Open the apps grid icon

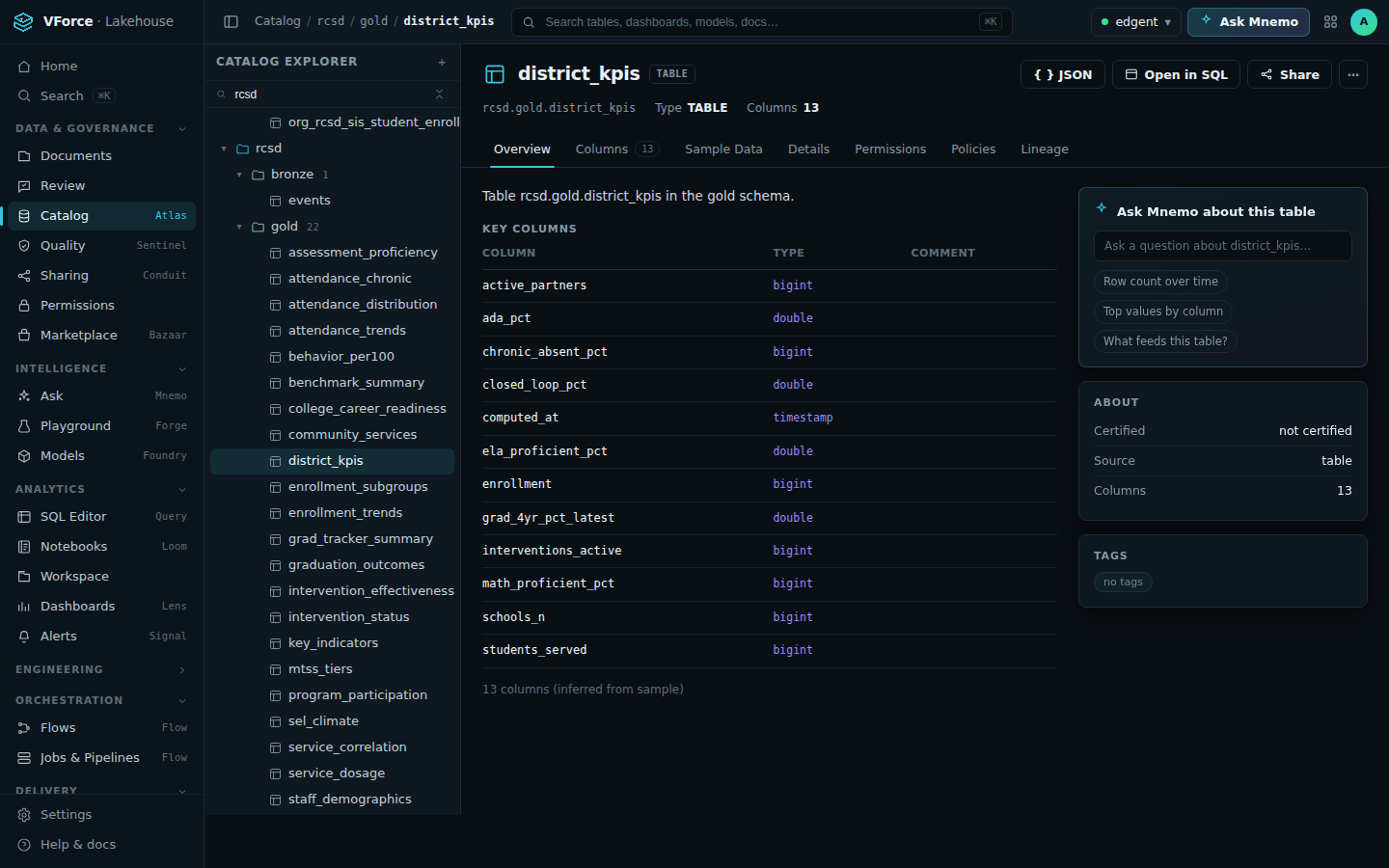(x=1330, y=21)
